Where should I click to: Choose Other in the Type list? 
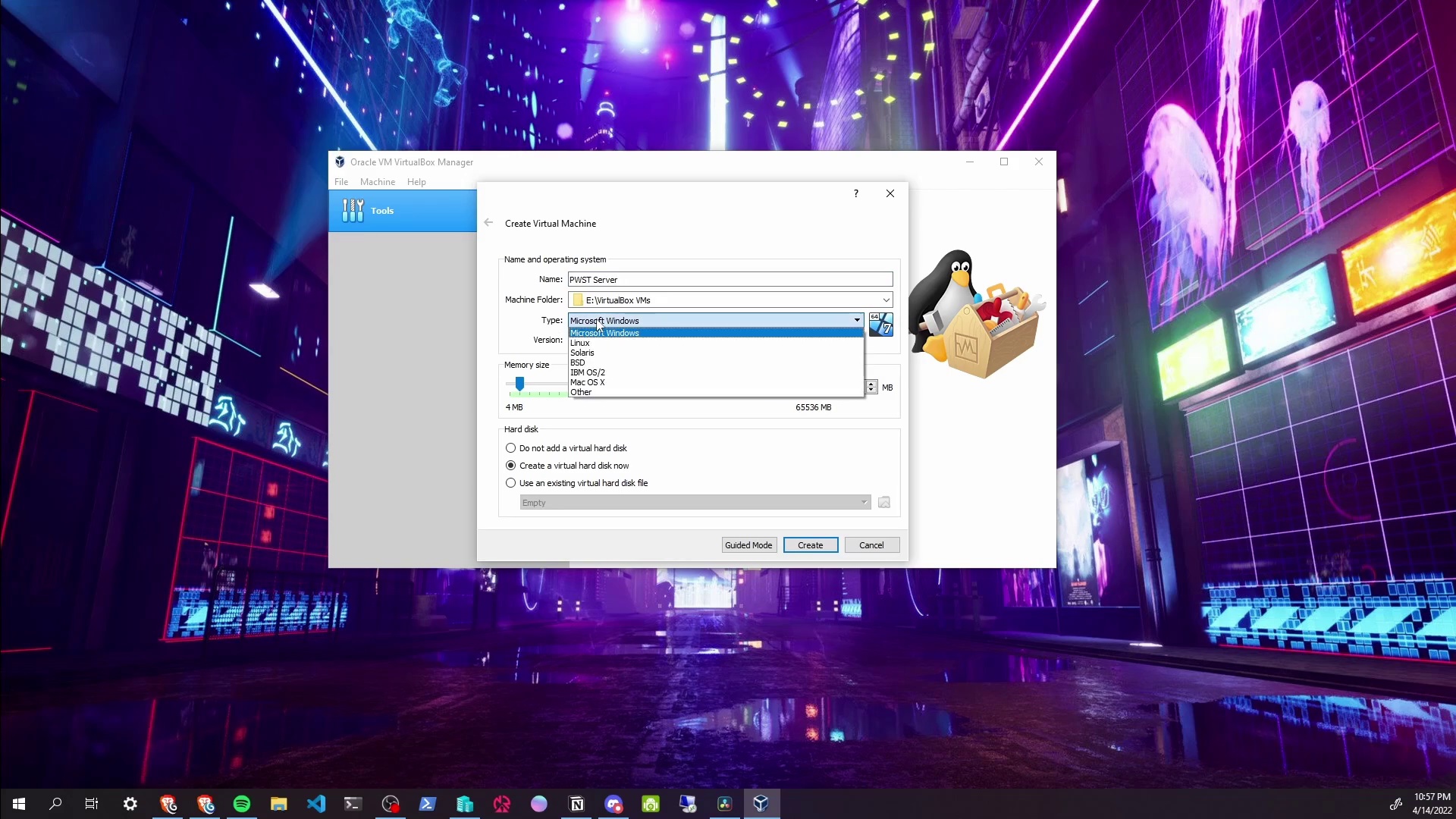click(x=716, y=392)
